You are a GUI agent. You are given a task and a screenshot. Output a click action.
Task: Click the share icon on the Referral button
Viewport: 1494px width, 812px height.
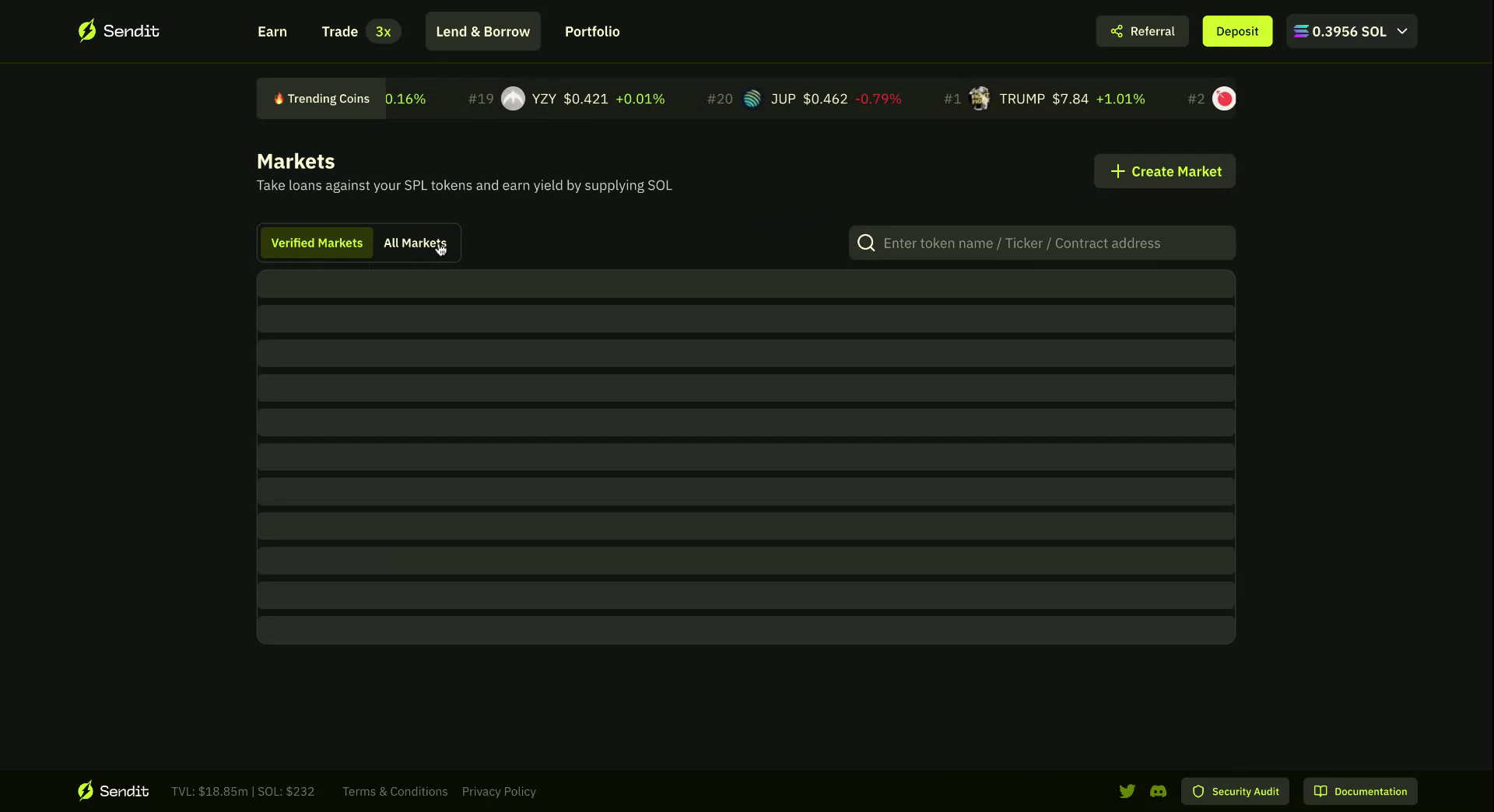pos(1116,31)
